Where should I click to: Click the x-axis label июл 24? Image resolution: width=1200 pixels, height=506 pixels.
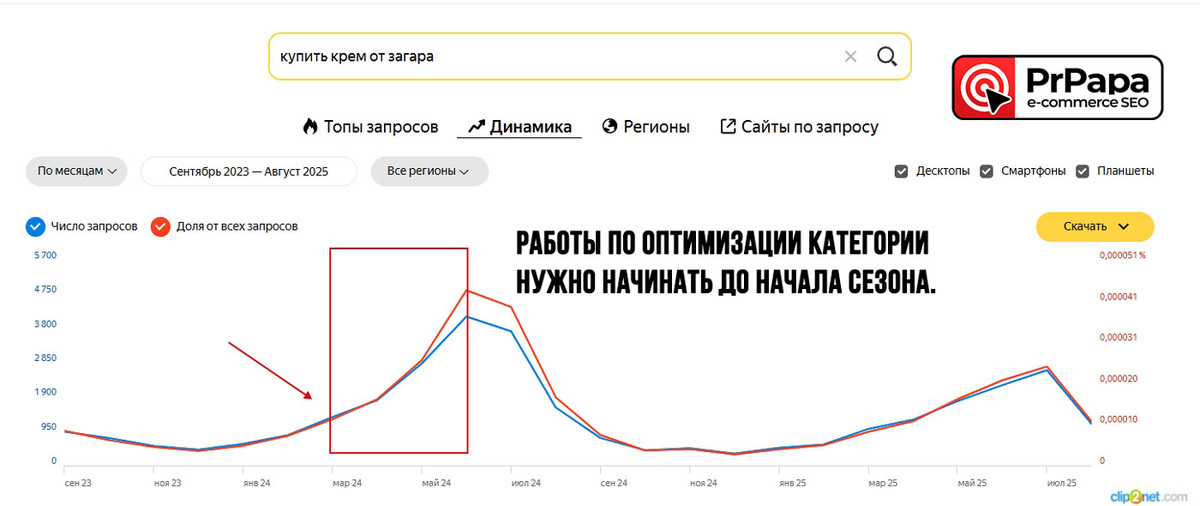coord(524,482)
